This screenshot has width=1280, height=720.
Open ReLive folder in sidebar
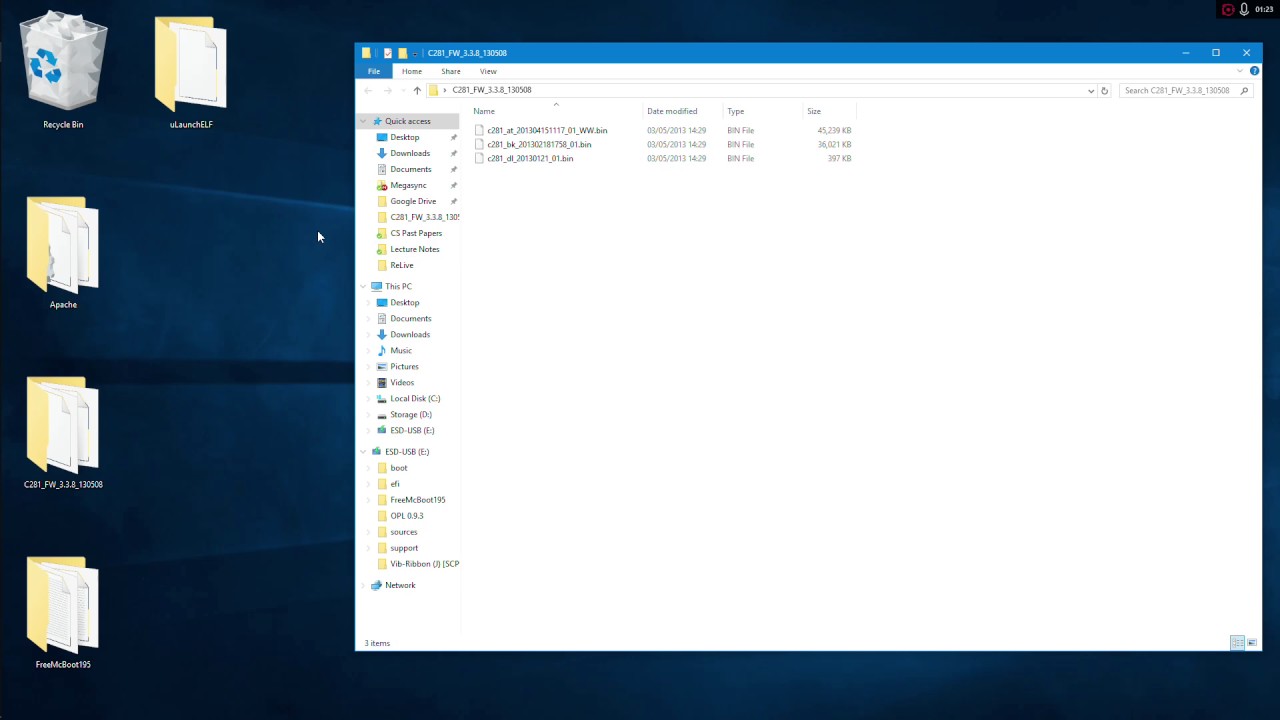click(x=402, y=265)
